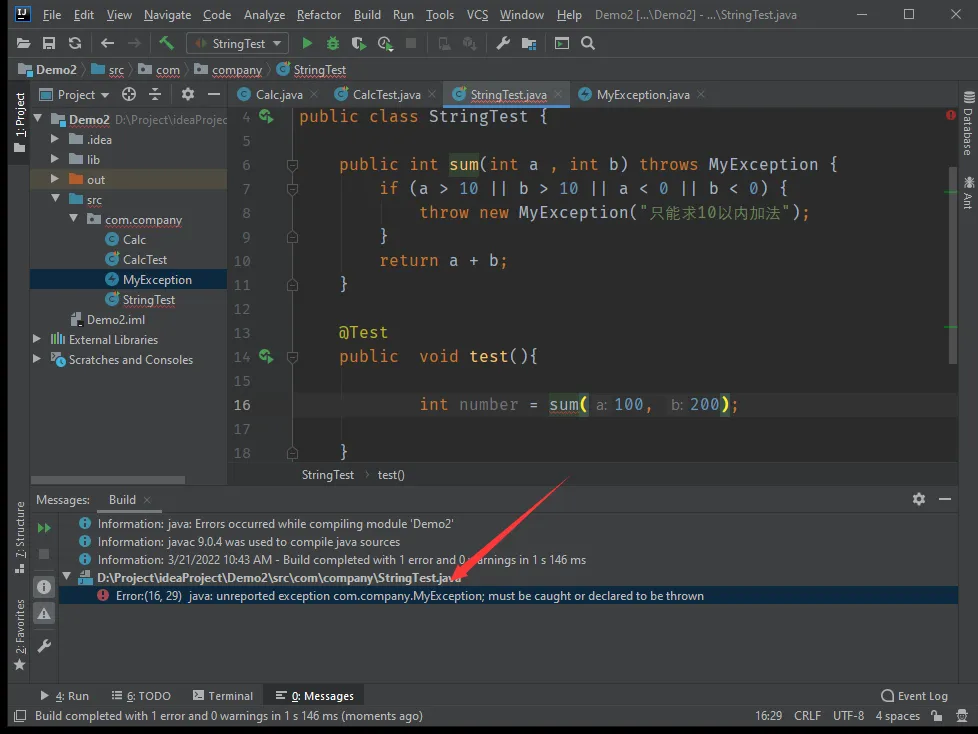
Task: Open the StringTest run configuration dropdown
Action: coord(238,43)
